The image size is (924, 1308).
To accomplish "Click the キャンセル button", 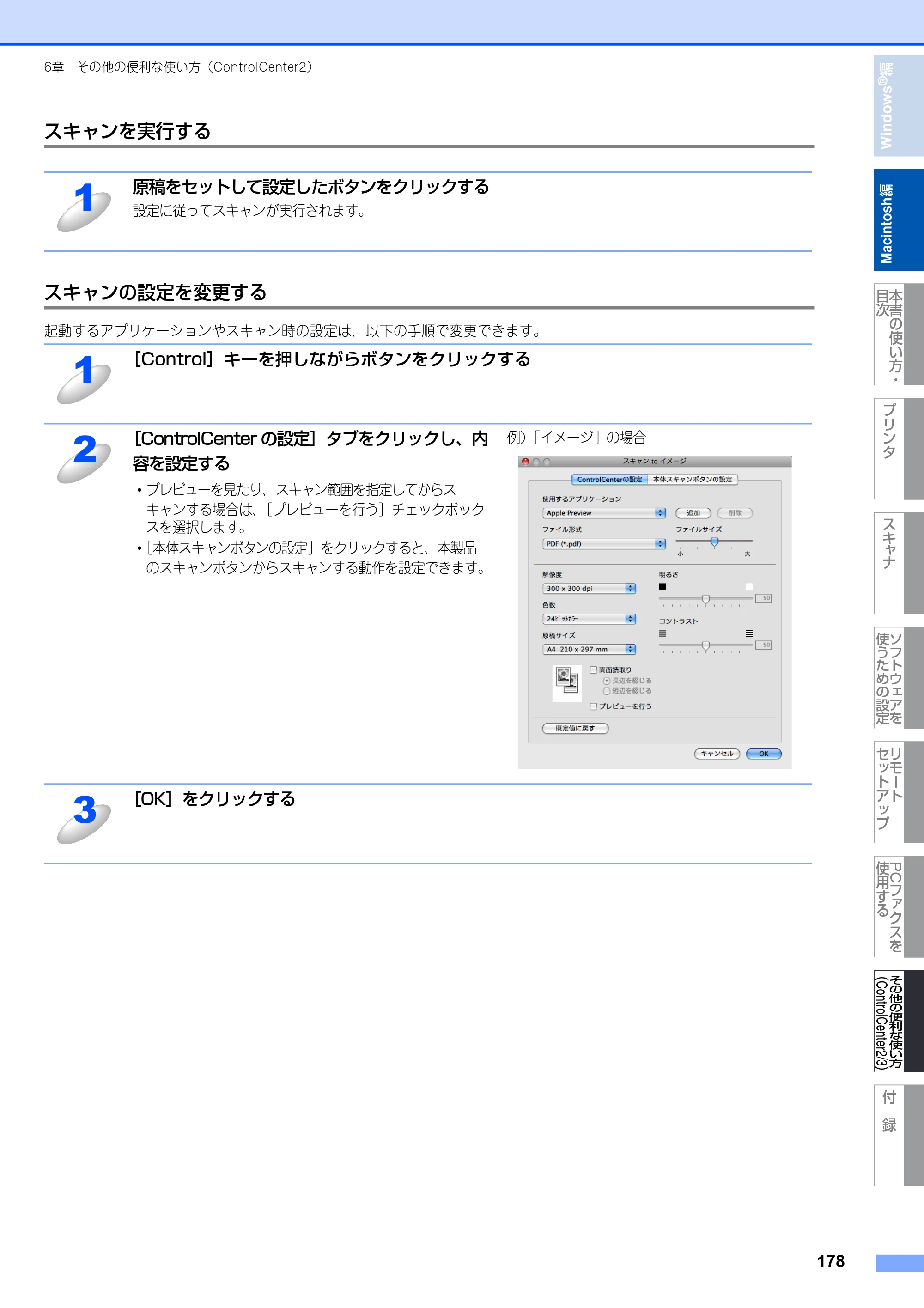I will click(717, 754).
